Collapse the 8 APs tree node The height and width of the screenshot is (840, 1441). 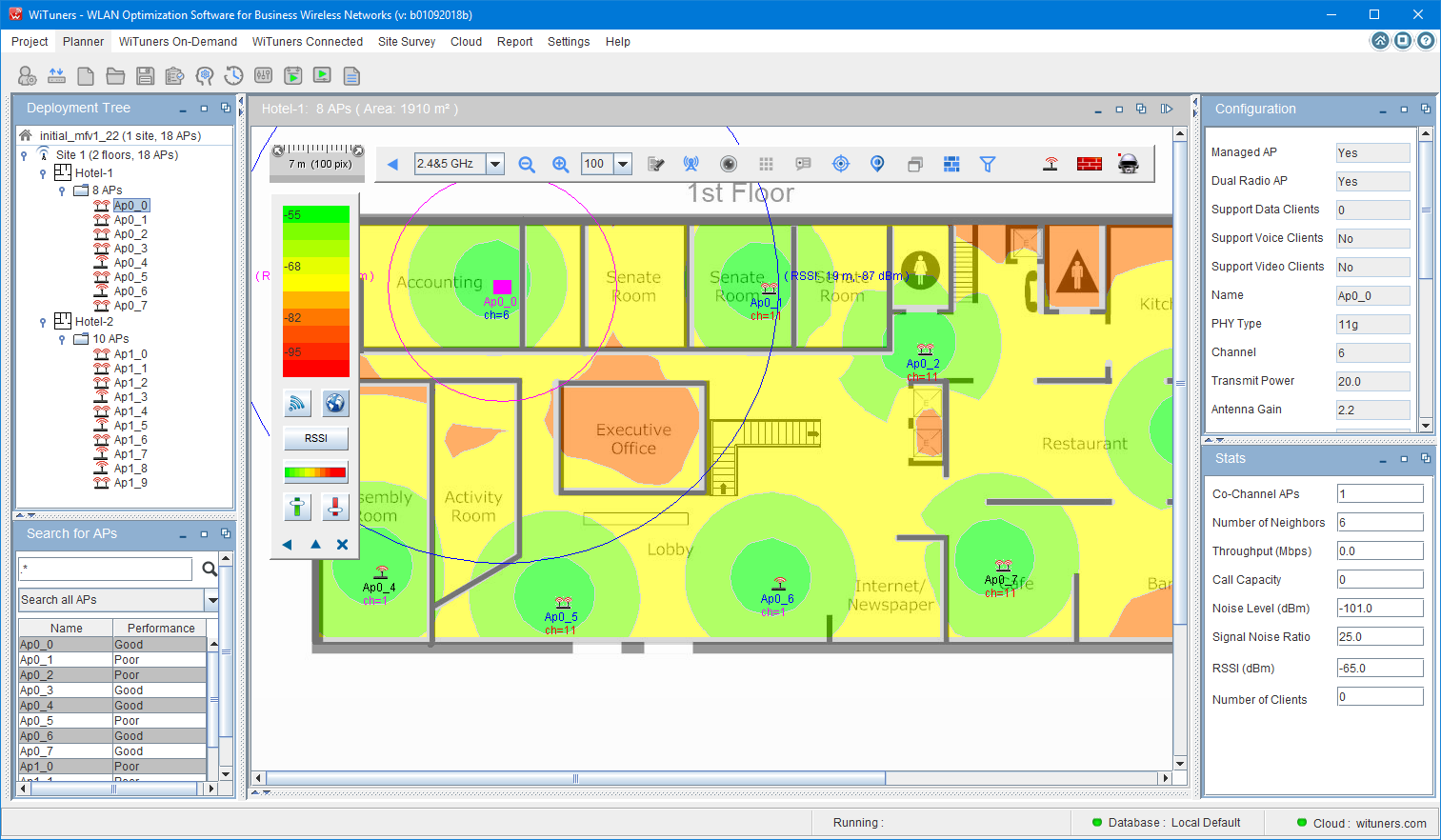coord(62,190)
